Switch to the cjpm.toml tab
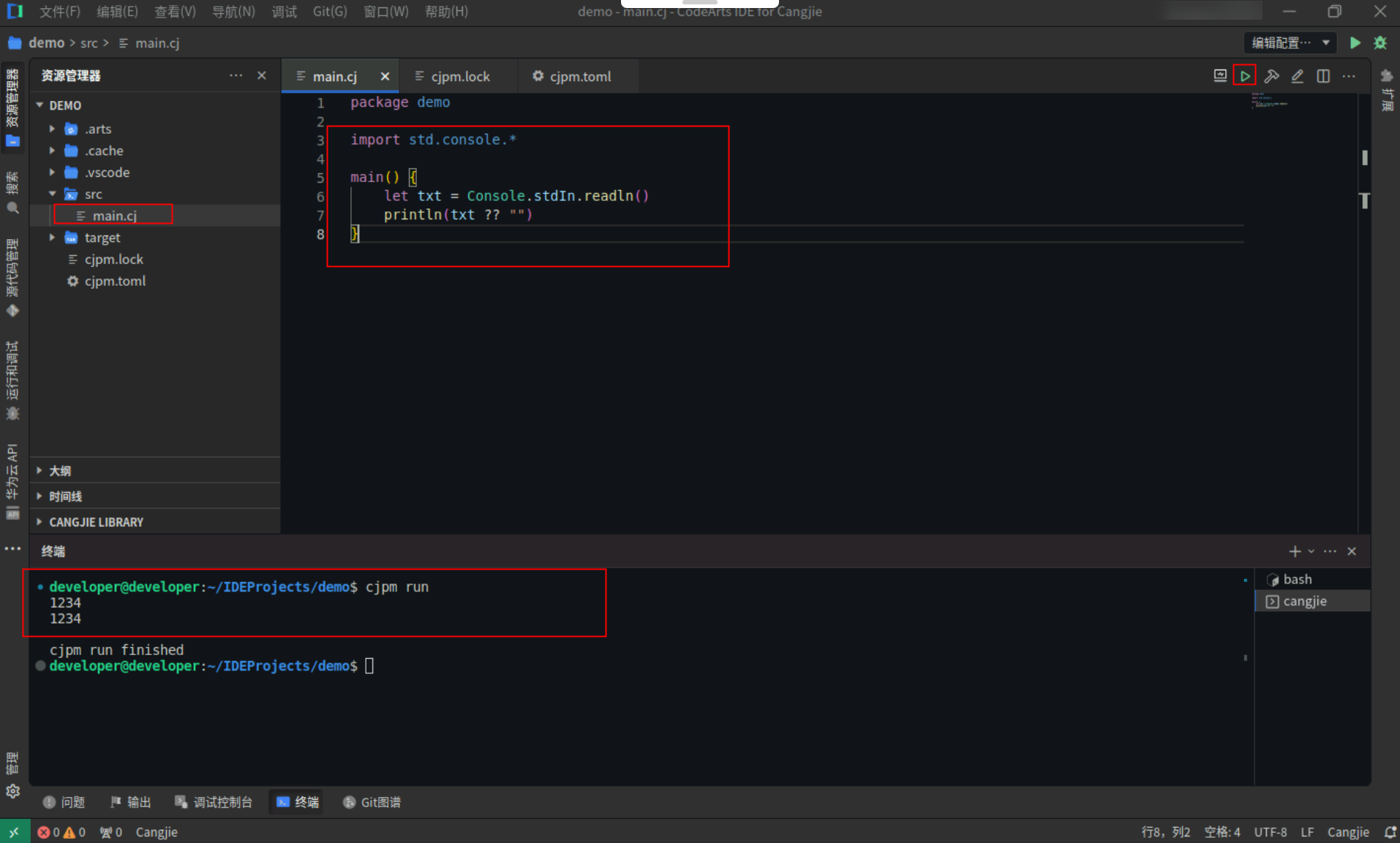This screenshot has width=1400, height=843. 578,77
